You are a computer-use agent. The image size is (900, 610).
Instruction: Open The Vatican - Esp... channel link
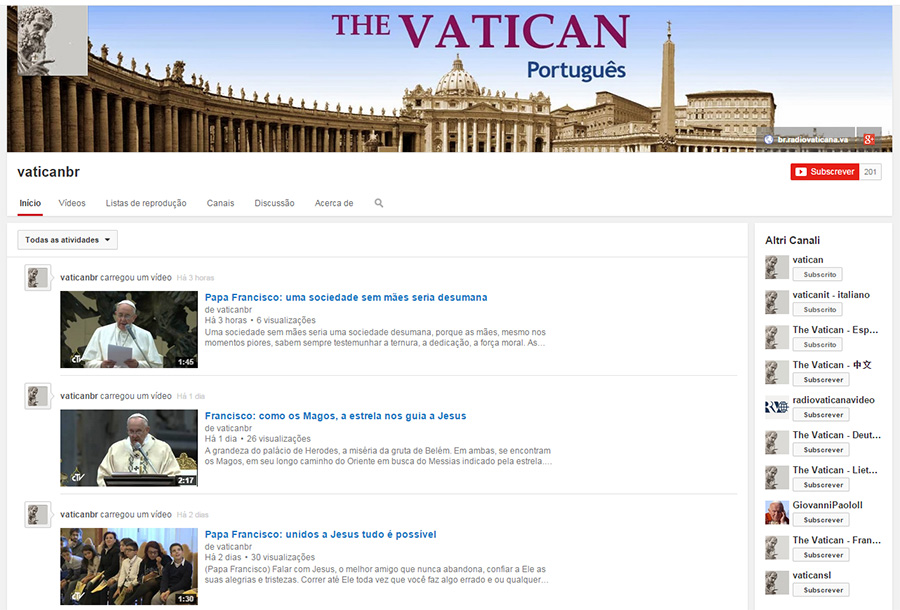[x=836, y=330]
